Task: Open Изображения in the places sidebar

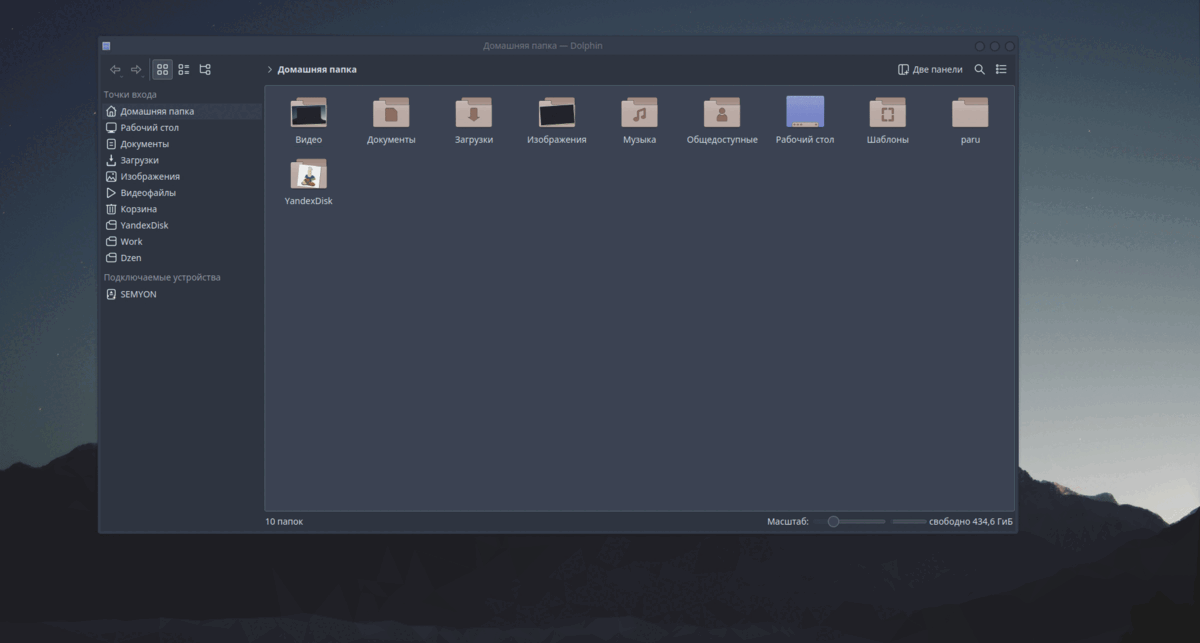Action: pos(181,176)
